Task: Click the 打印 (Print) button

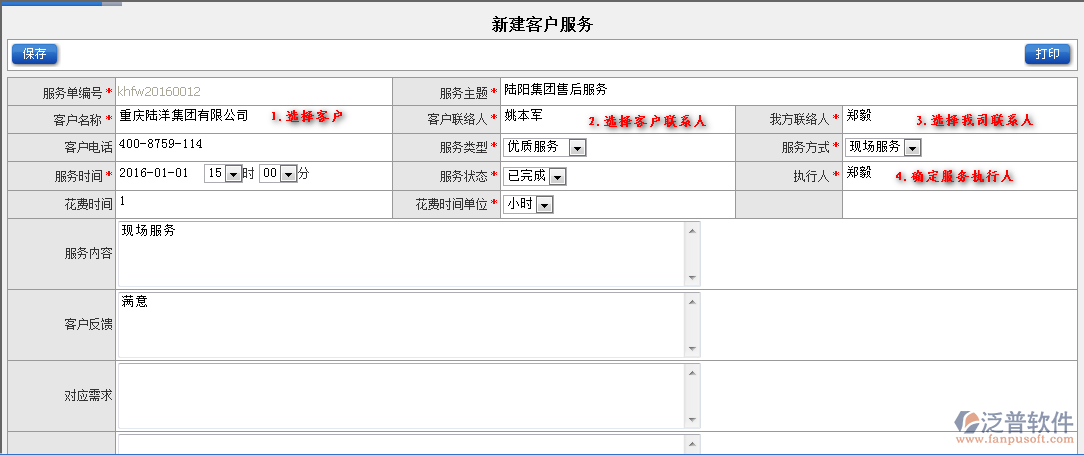Action: [x=1047, y=54]
